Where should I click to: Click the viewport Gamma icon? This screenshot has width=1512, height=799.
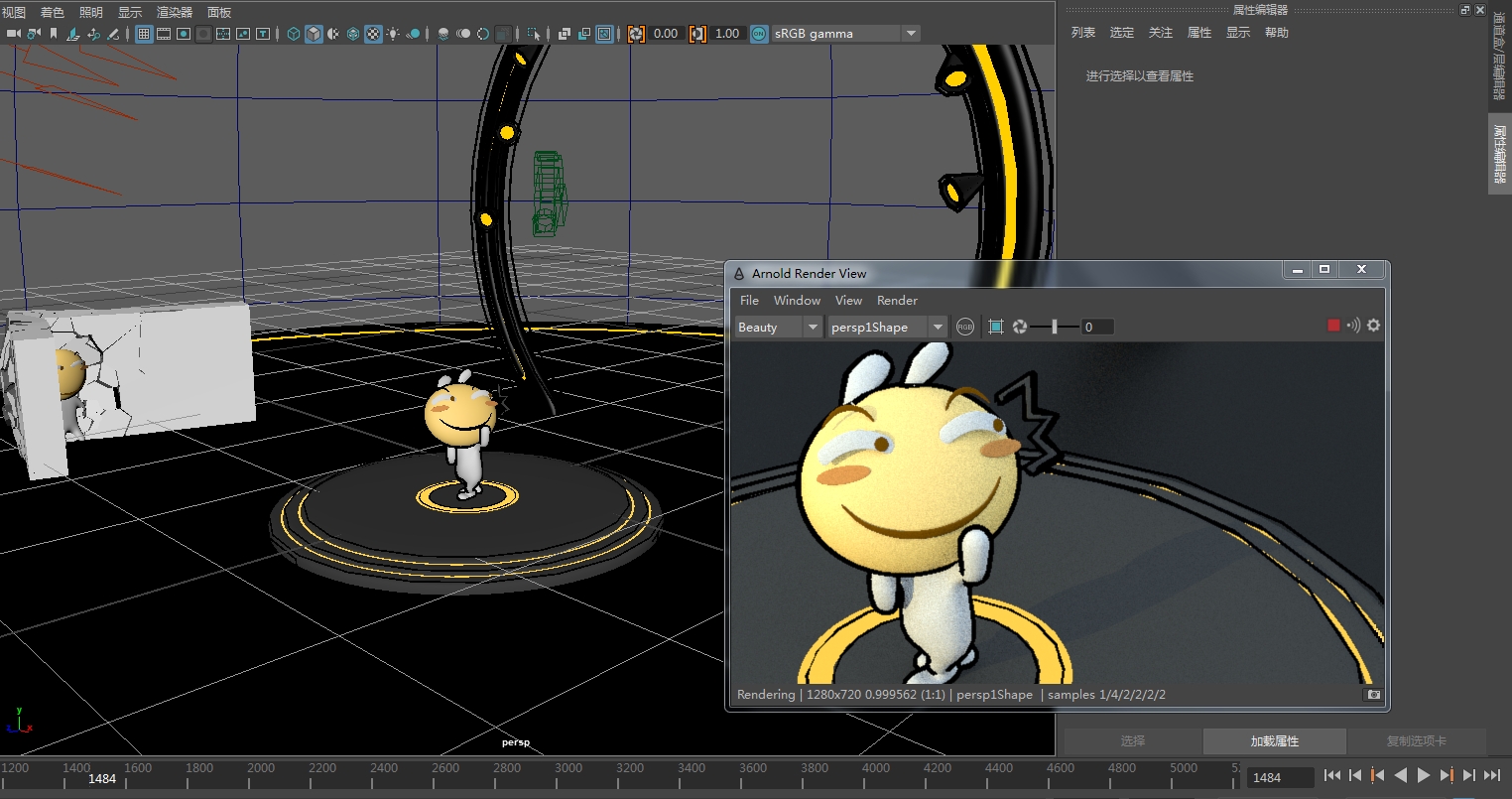pyautogui.click(x=697, y=34)
